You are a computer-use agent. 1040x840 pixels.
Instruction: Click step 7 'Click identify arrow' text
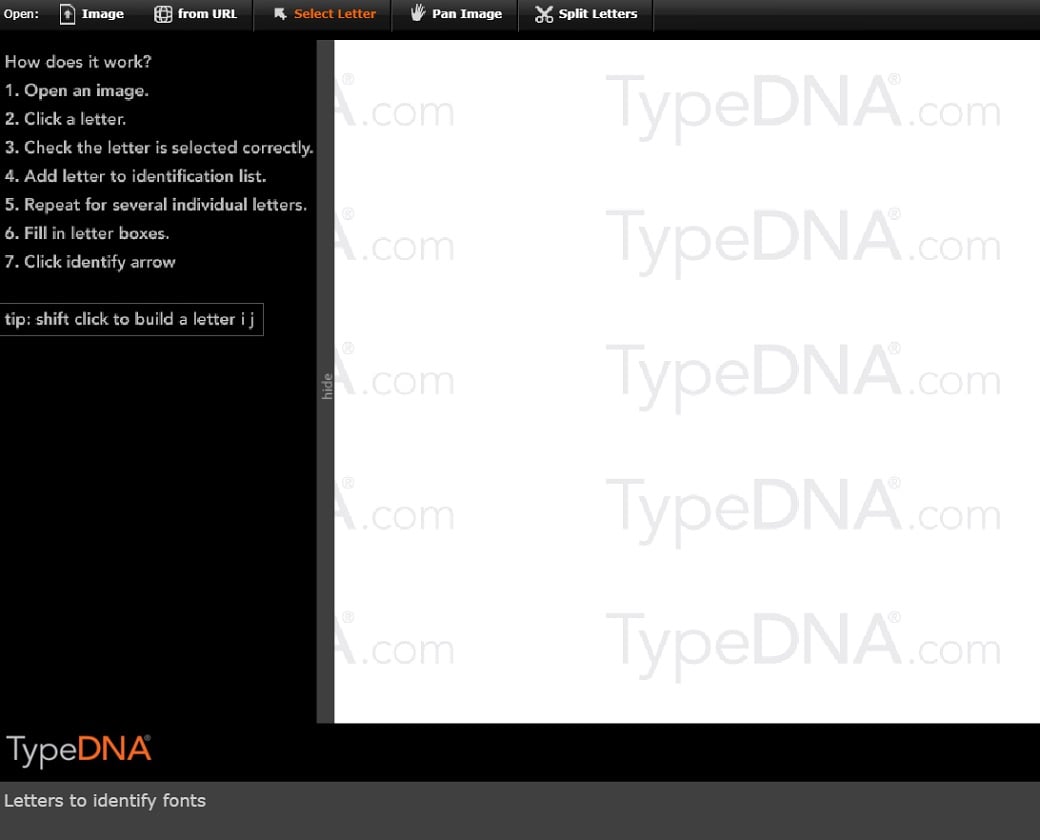coord(90,262)
